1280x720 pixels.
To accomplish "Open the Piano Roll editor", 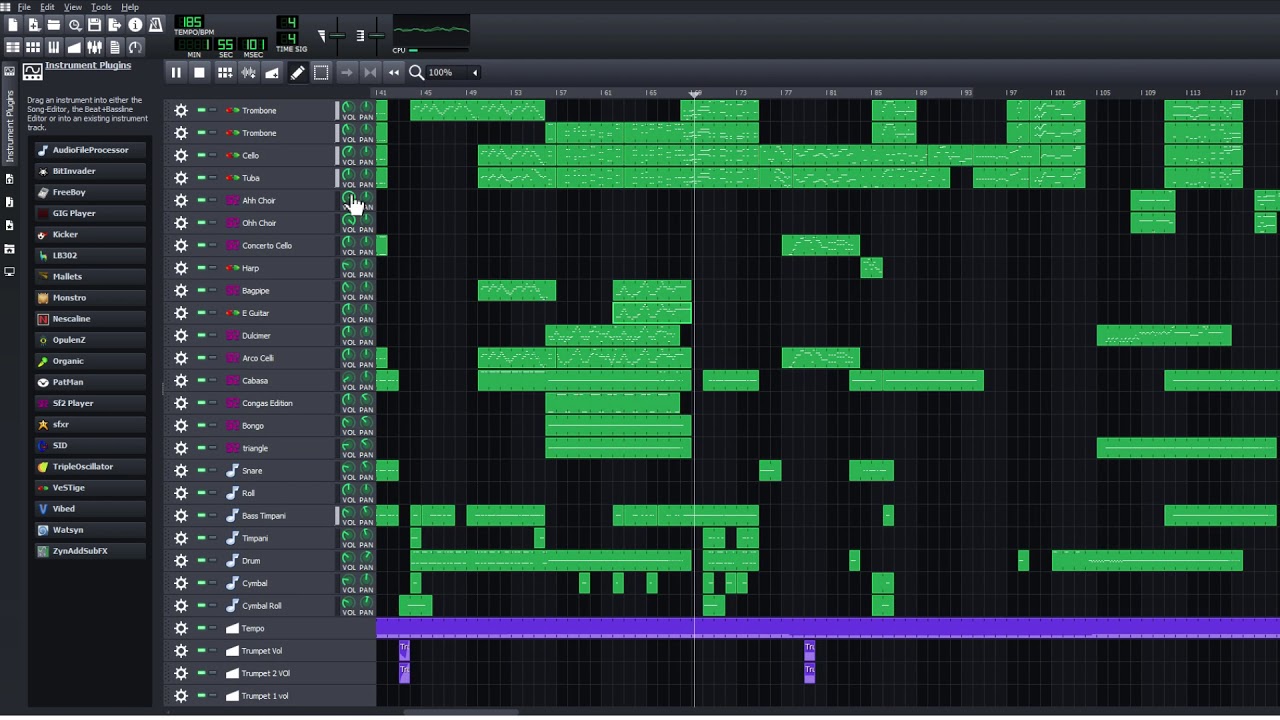I will 54,47.
